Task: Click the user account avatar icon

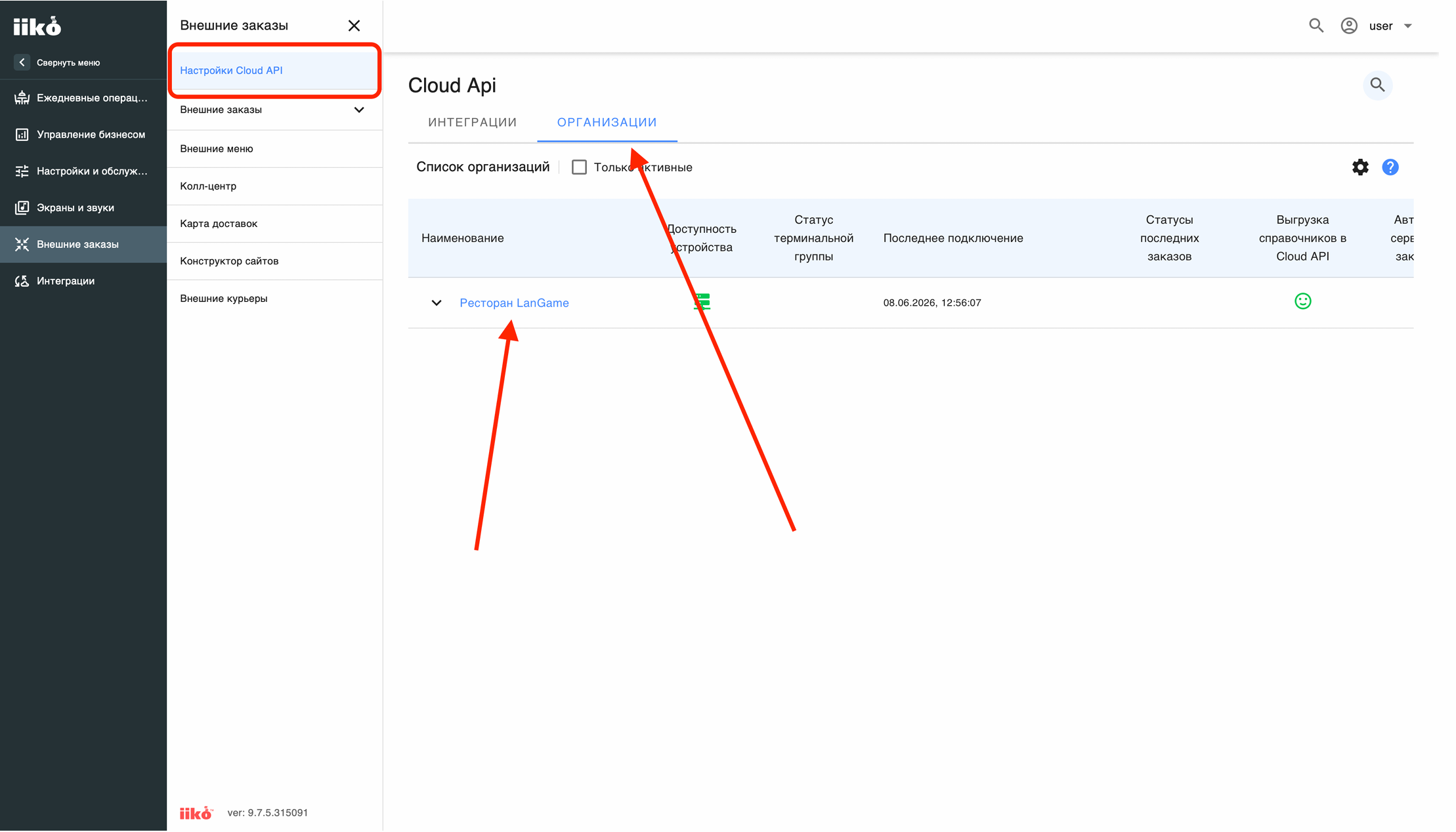Action: 1348,26
